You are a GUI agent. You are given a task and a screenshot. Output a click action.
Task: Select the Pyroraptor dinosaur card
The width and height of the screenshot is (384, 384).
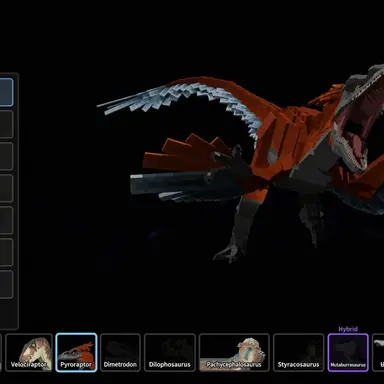point(76,352)
